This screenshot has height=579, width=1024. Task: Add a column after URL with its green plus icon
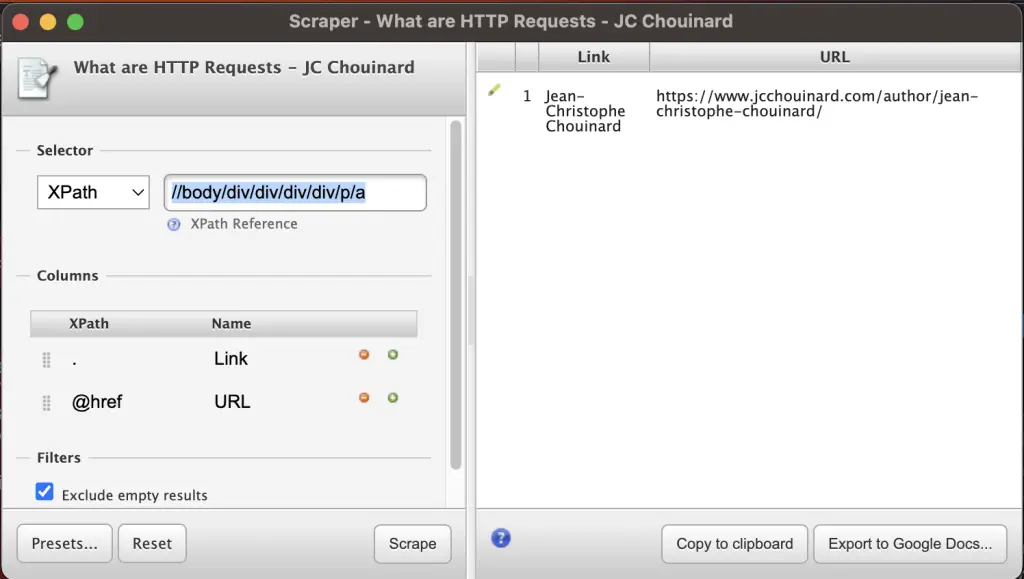[392, 398]
